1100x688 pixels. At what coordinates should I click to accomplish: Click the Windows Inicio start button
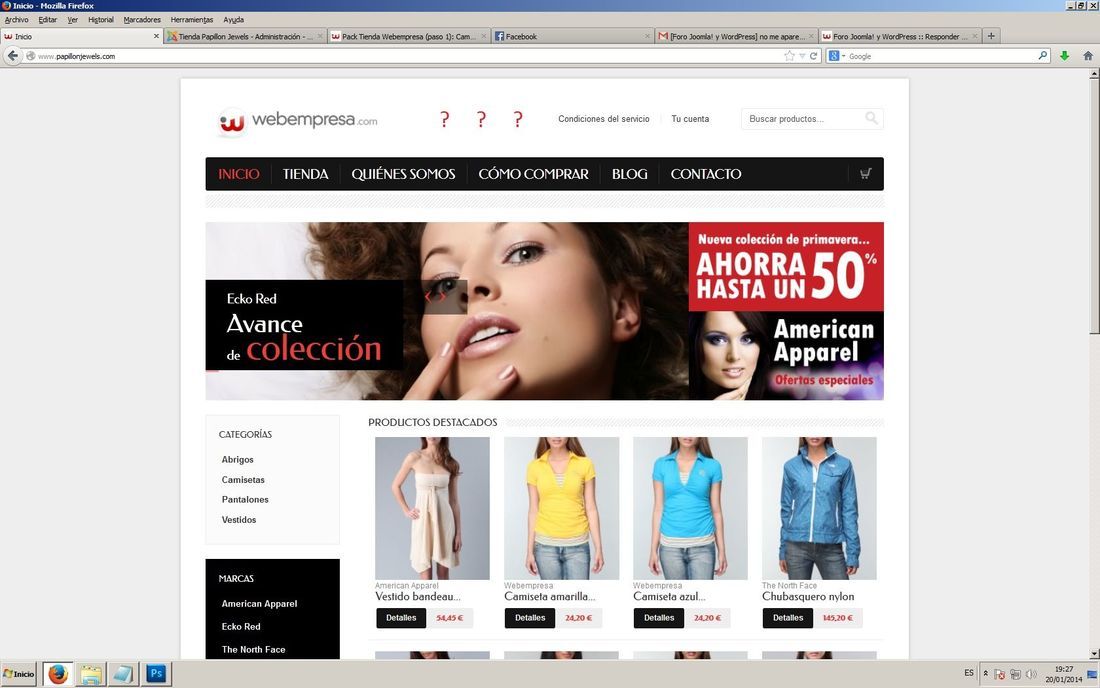click(x=19, y=674)
